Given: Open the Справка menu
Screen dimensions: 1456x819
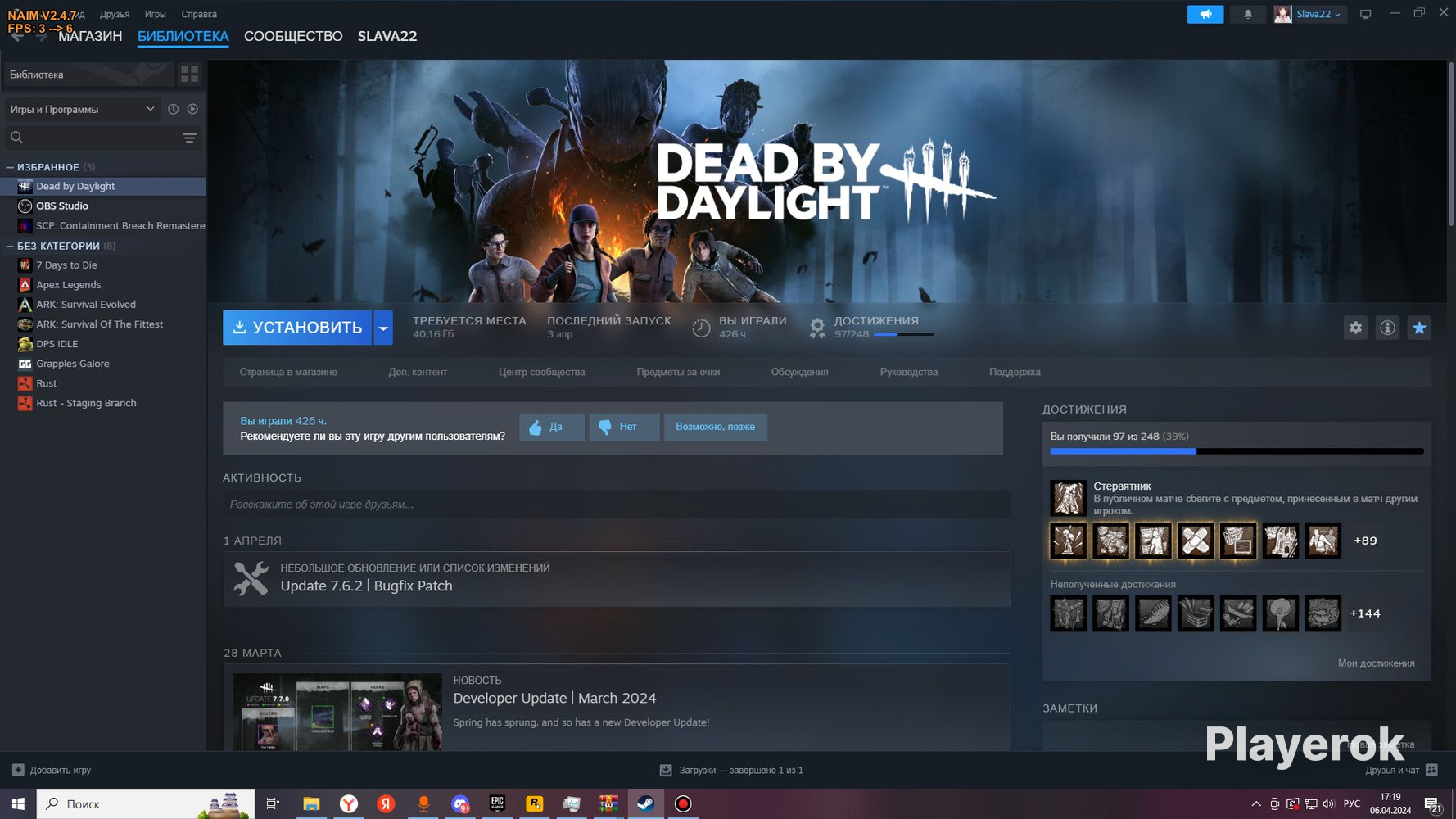Looking at the screenshot, I should (199, 14).
